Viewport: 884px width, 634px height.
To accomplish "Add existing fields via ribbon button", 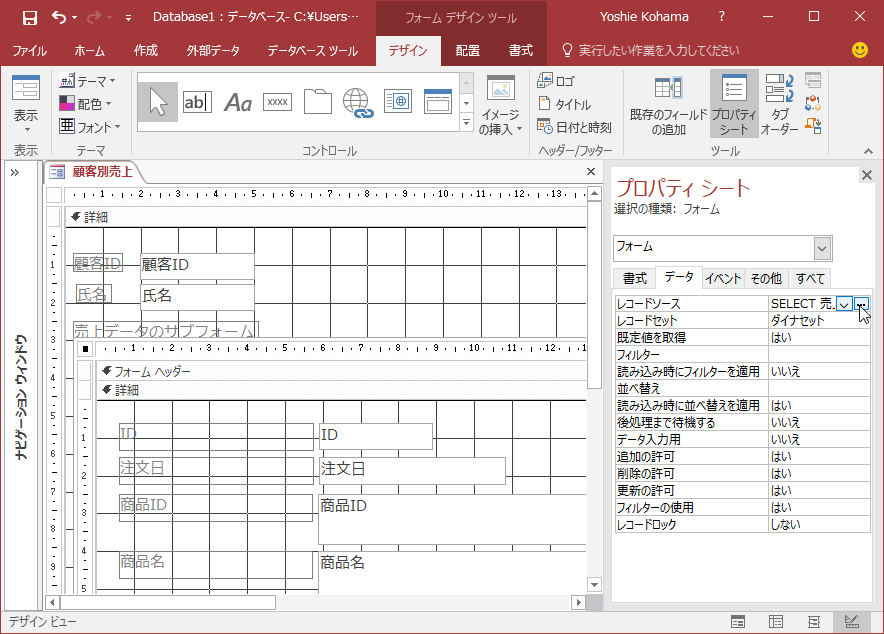I will 669,104.
